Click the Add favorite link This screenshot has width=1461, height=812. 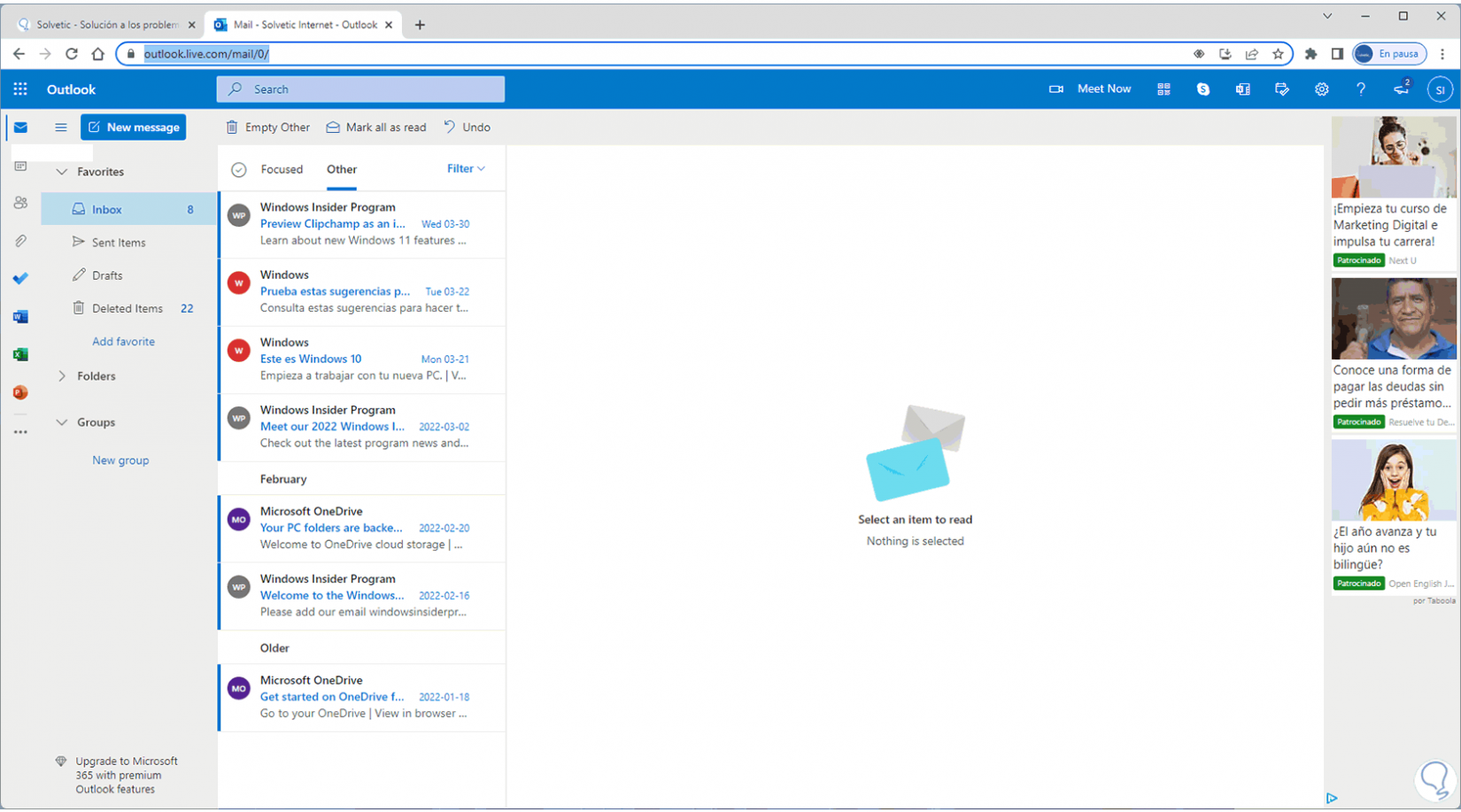(123, 342)
